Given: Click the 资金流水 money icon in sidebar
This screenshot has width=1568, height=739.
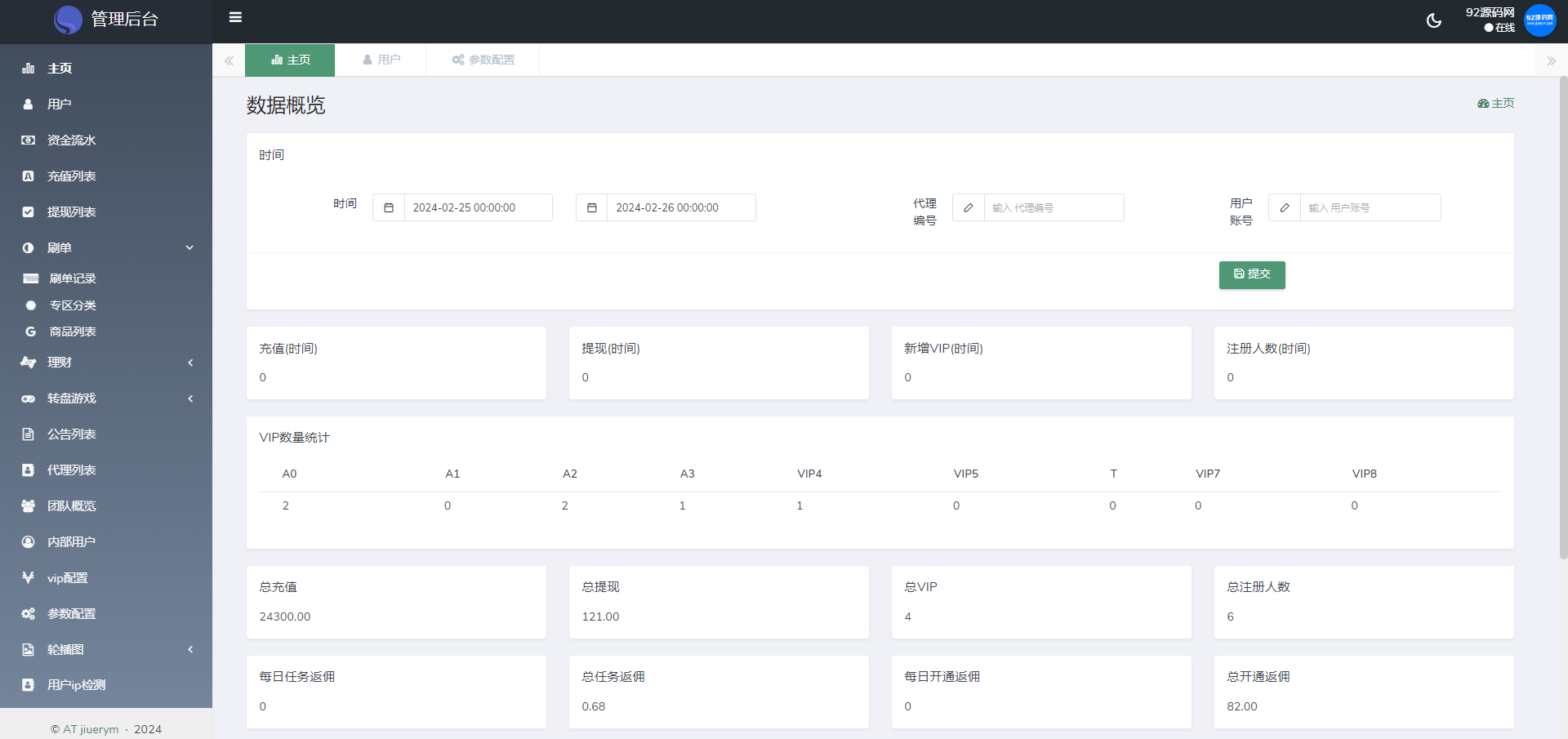Looking at the screenshot, I should [x=29, y=140].
